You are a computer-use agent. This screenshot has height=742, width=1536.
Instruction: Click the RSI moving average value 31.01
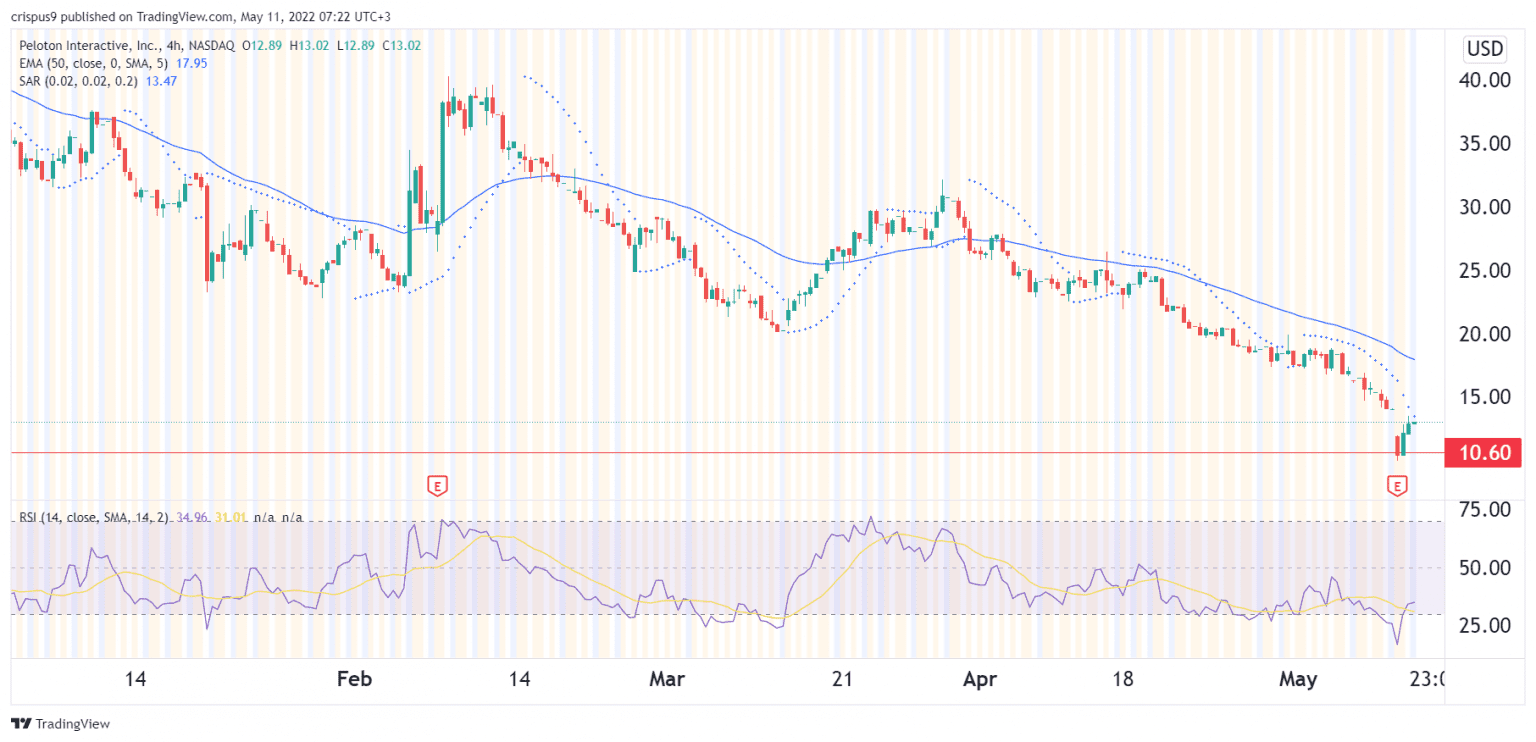(x=230, y=518)
